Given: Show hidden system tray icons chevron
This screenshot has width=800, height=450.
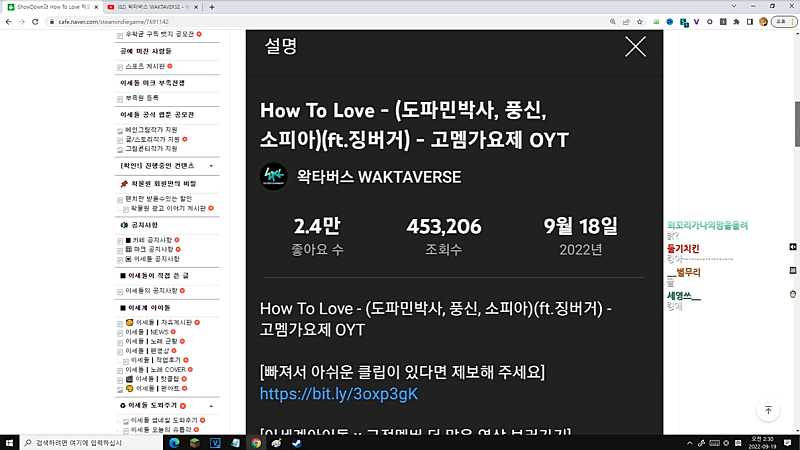Looking at the screenshot, I should click(689, 443).
